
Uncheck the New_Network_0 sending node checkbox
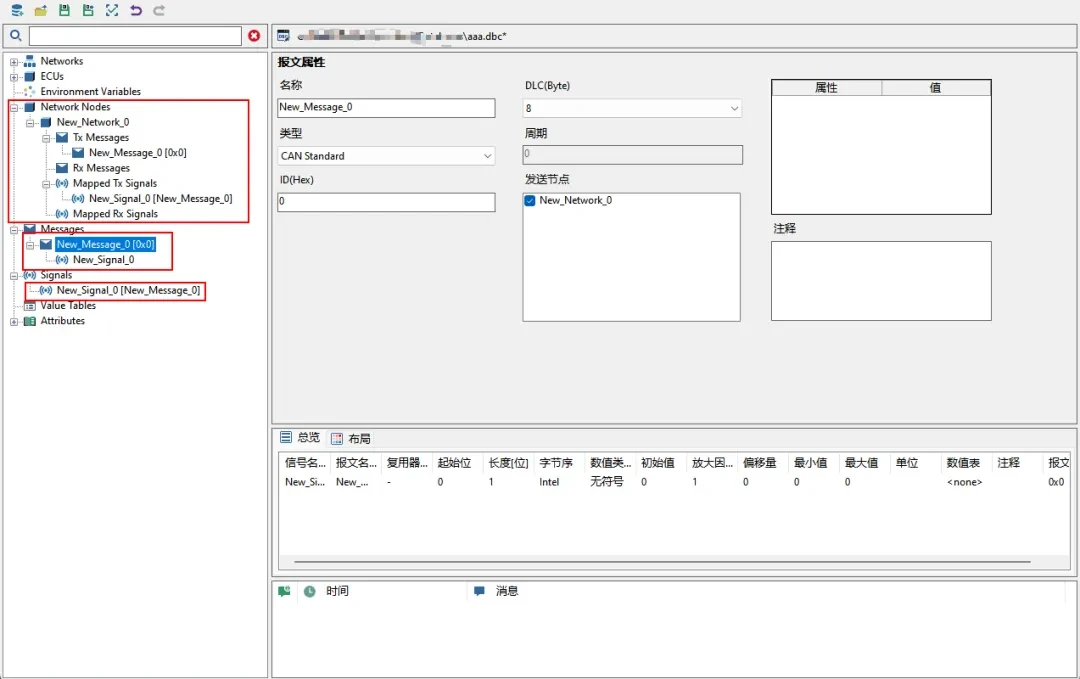click(x=530, y=201)
